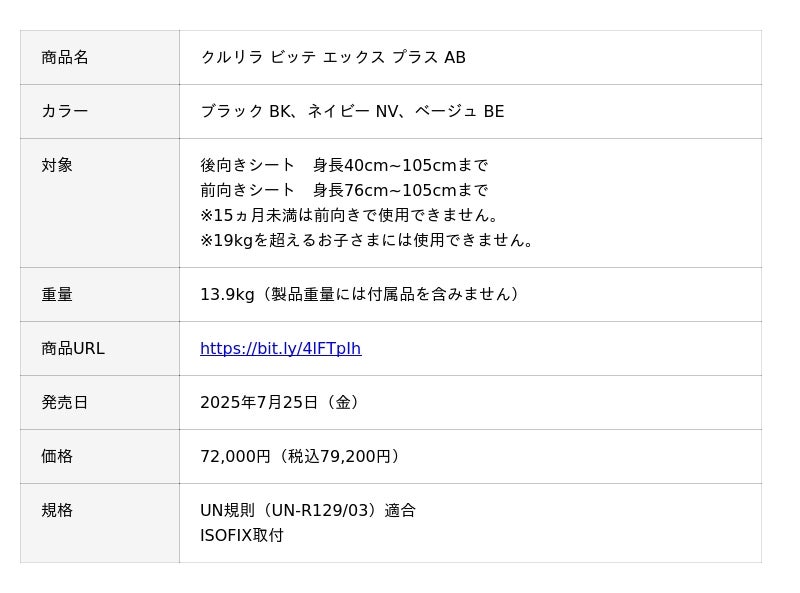Click the ※15ヵ月未満 forward-facing warning note

point(350,216)
